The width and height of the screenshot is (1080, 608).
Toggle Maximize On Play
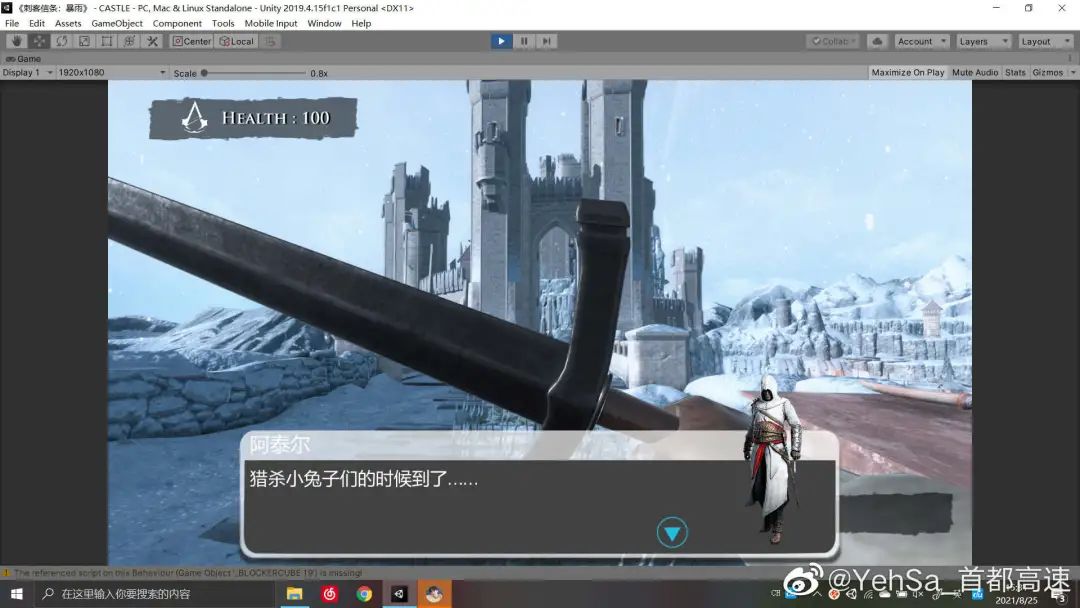click(x=908, y=72)
